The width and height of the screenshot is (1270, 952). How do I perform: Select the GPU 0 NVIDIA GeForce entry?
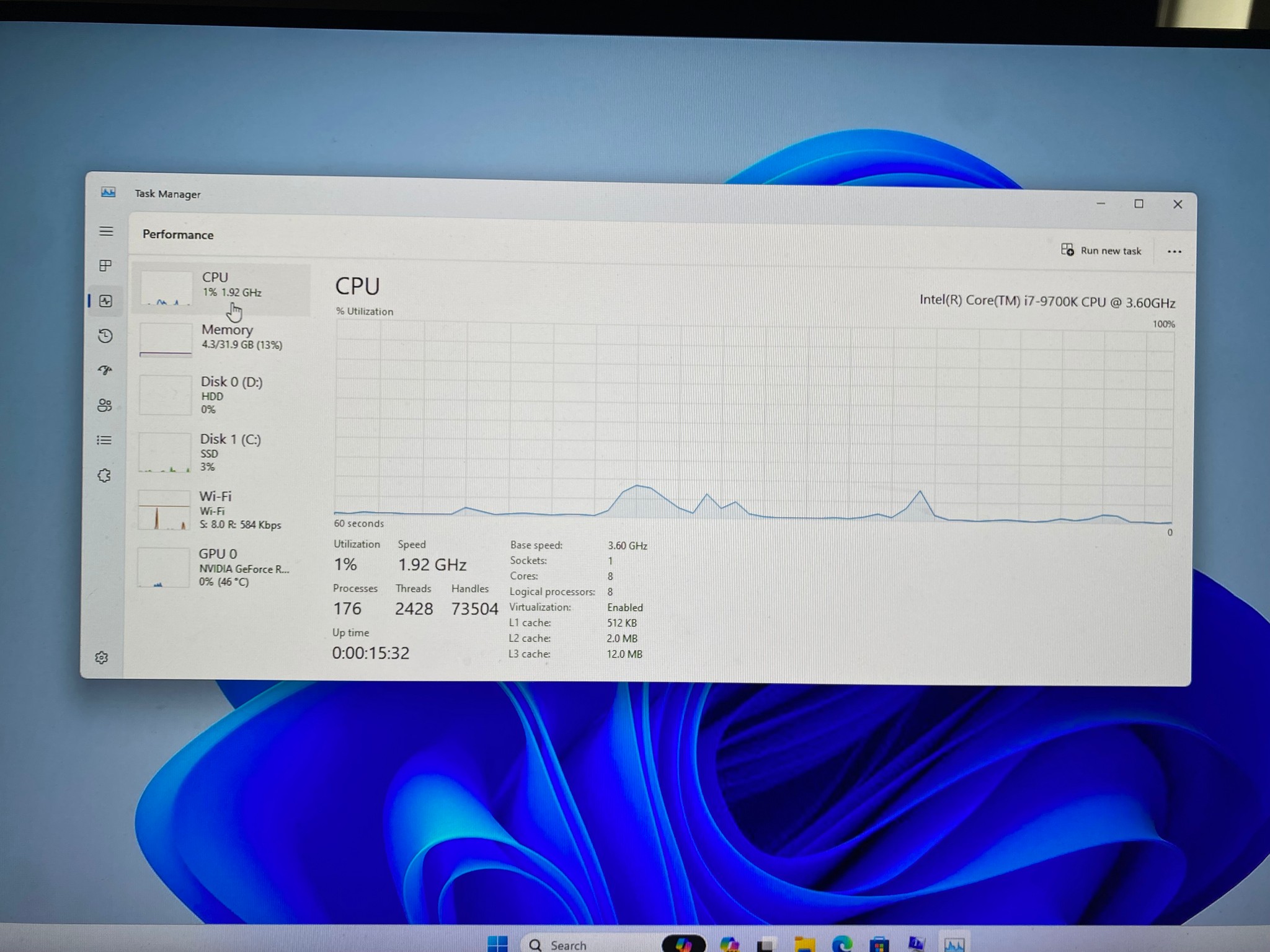coord(219,567)
